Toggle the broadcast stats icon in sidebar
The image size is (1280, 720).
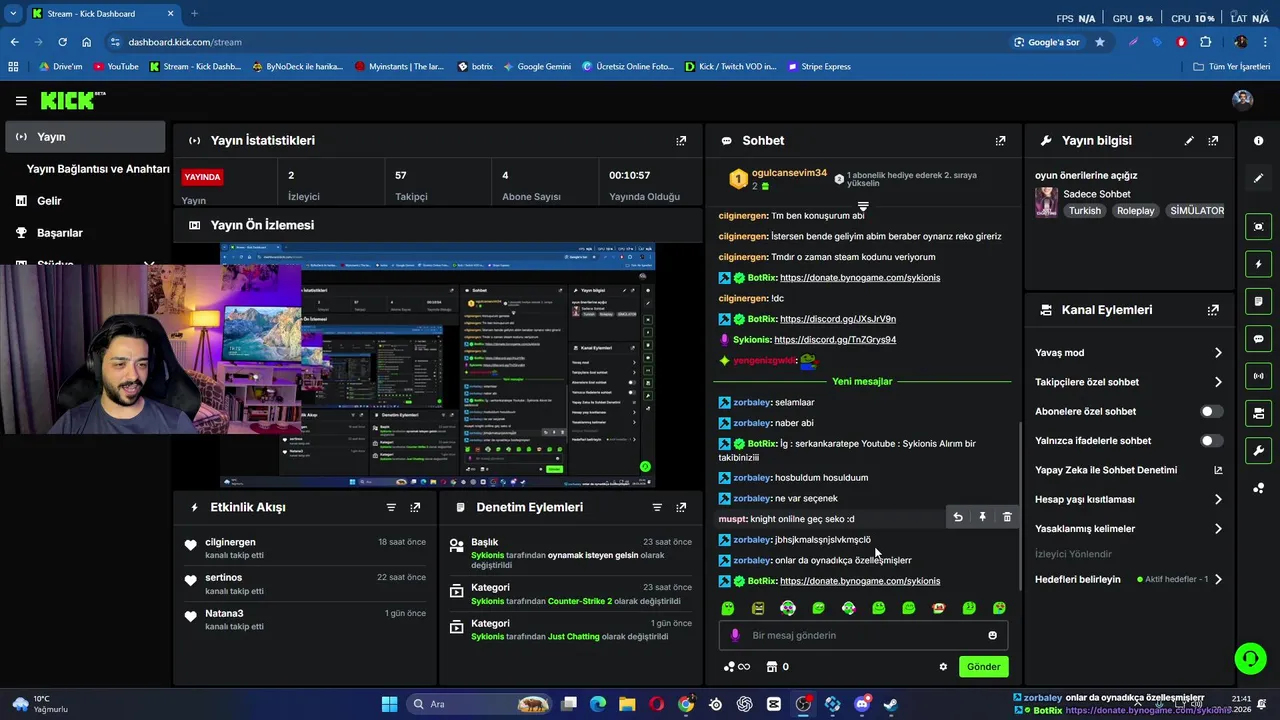1258,376
